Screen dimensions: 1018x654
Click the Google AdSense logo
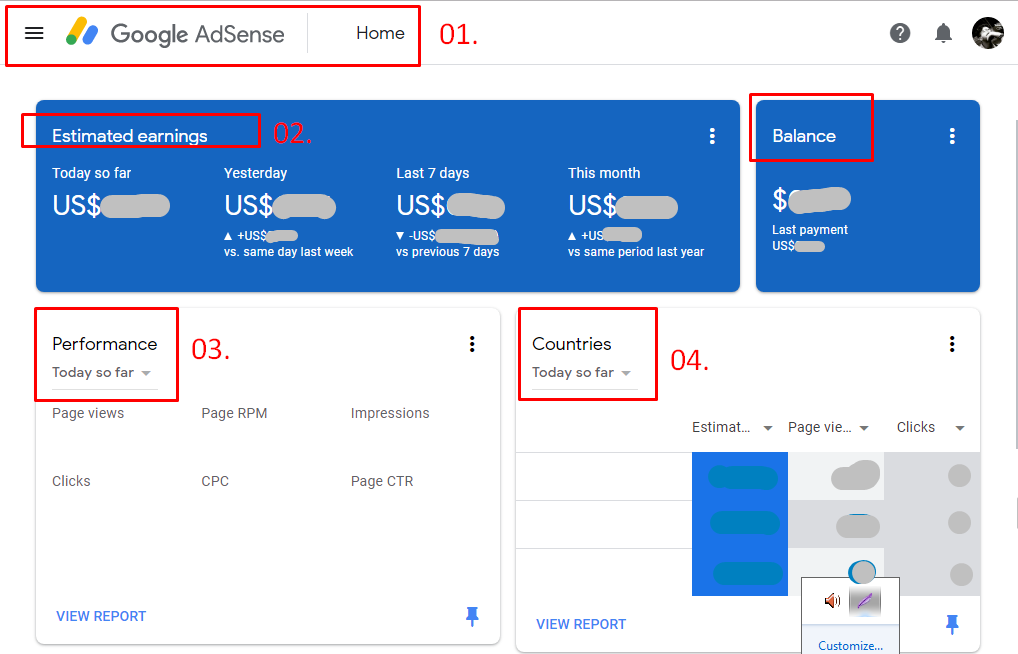pyautogui.click(x=175, y=33)
